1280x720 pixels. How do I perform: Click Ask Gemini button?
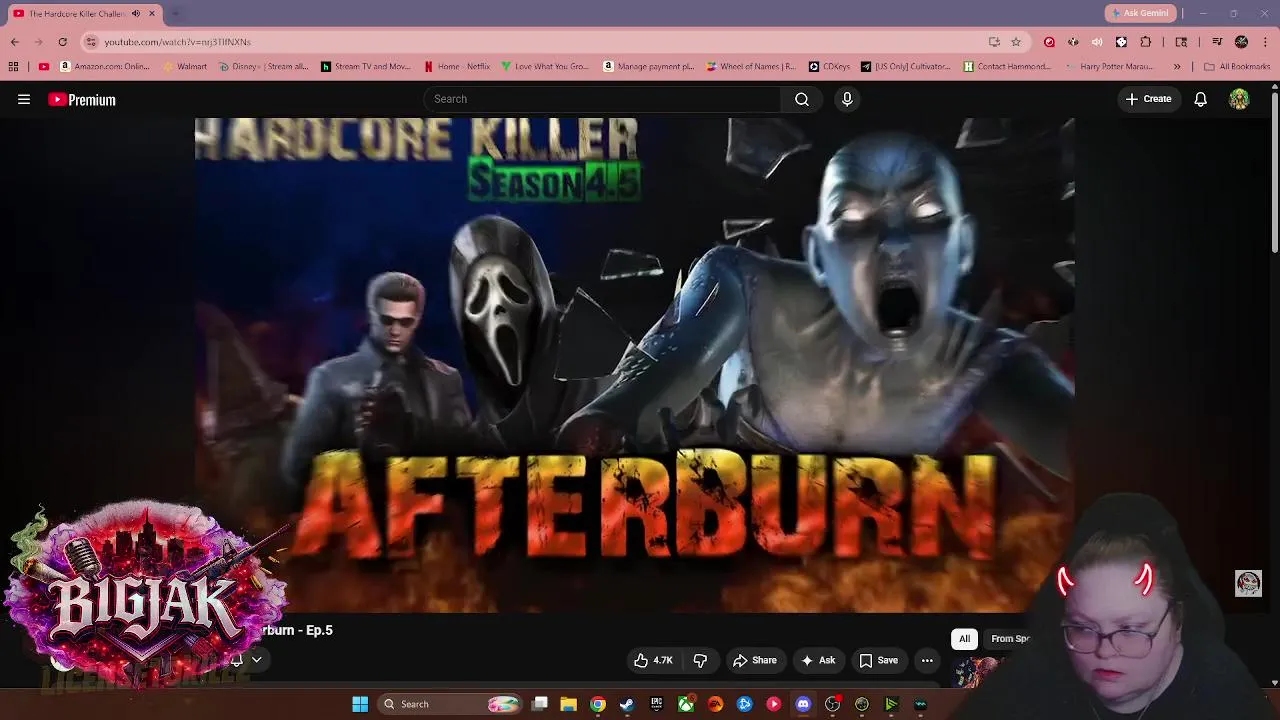pos(1140,13)
